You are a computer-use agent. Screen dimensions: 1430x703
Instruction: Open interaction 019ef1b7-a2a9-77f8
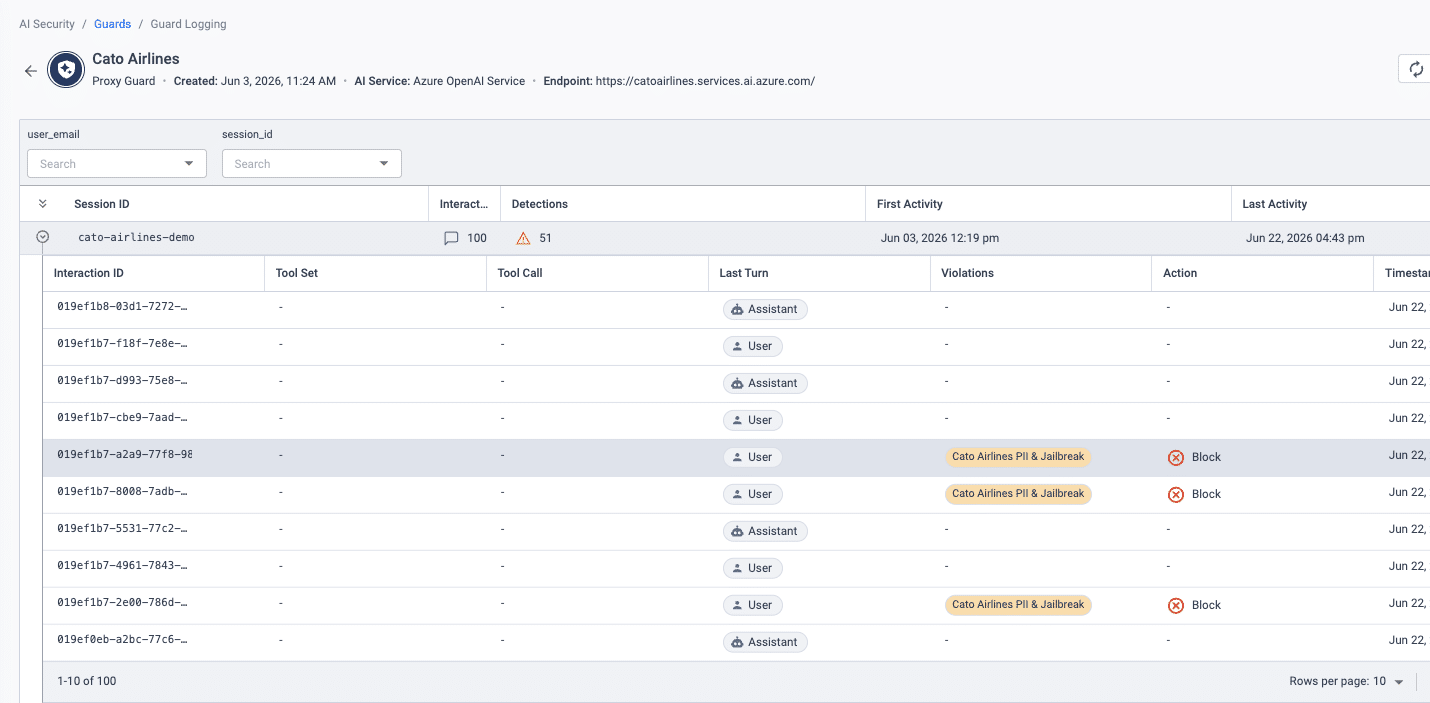point(125,455)
